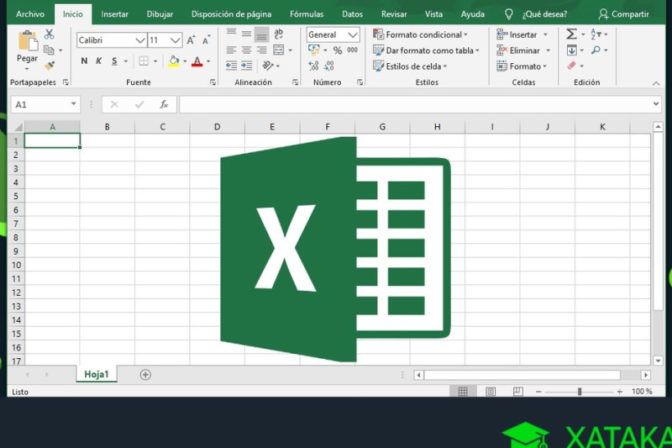This screenshot has width=672, height=448.
Task: Switch to the Fórmulas tab
Action: point(306,14)
